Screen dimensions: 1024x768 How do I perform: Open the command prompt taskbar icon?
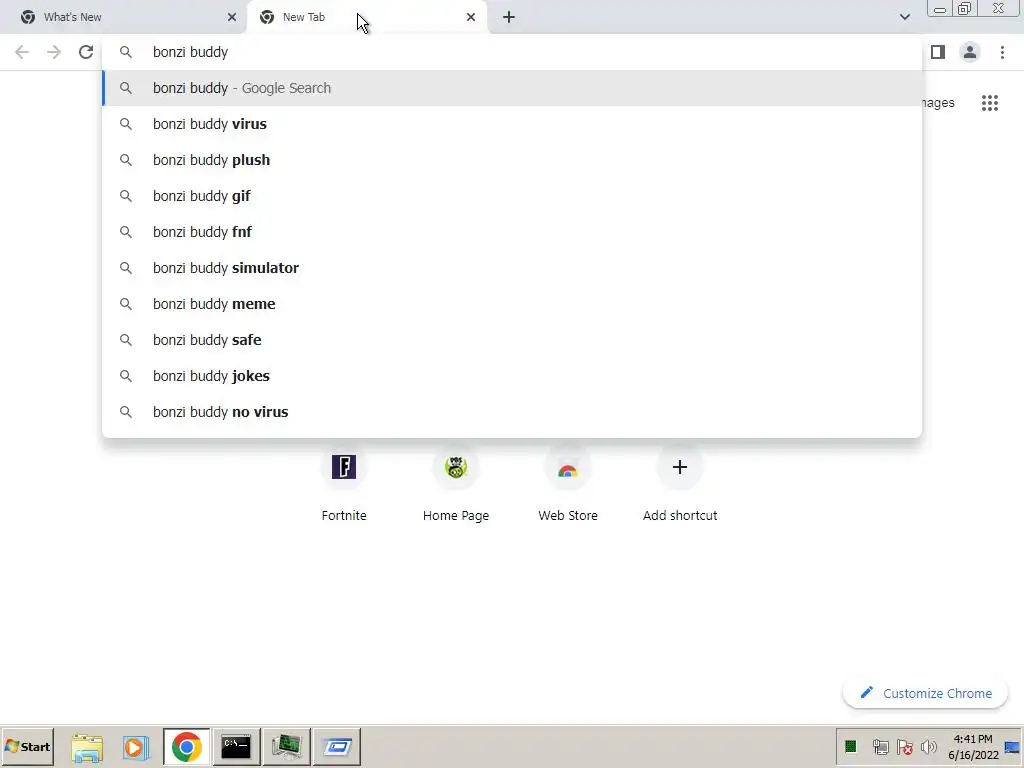(x=236, y=746)
